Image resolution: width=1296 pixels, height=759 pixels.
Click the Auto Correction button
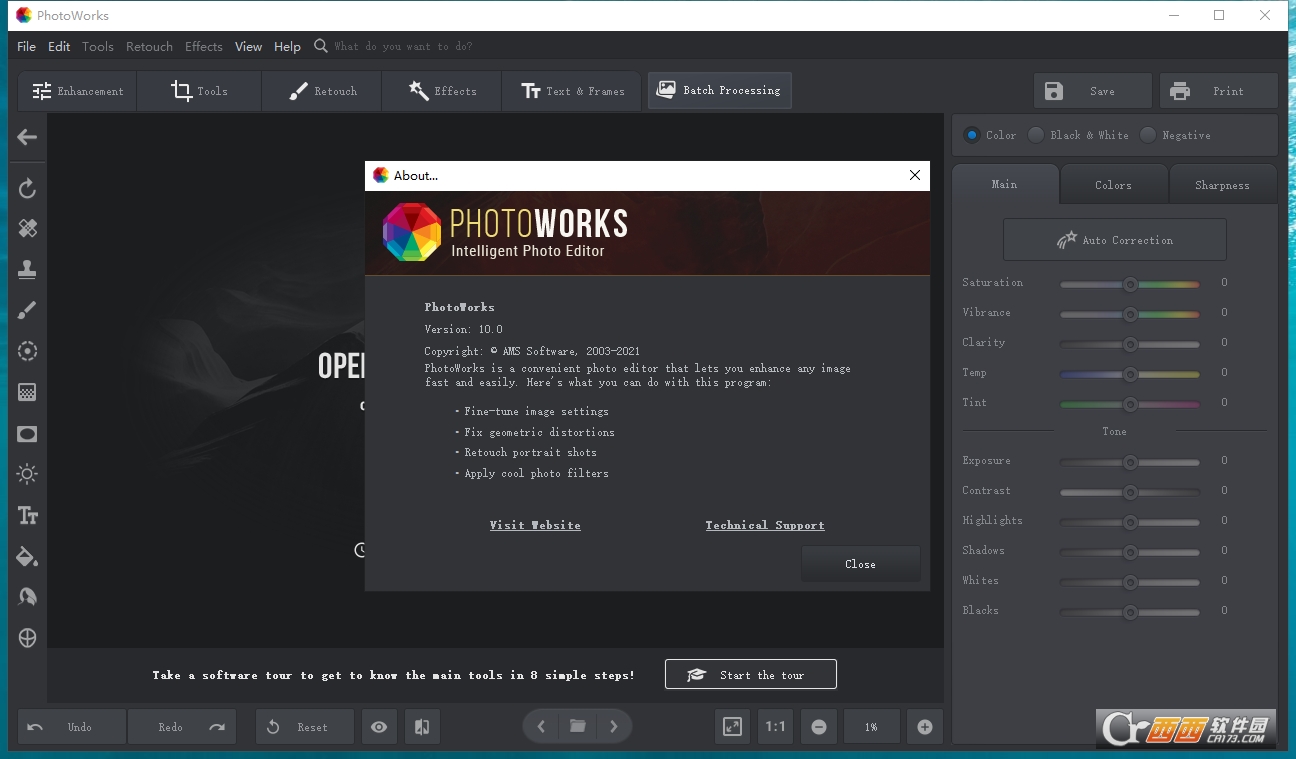tap(1115, 240)
